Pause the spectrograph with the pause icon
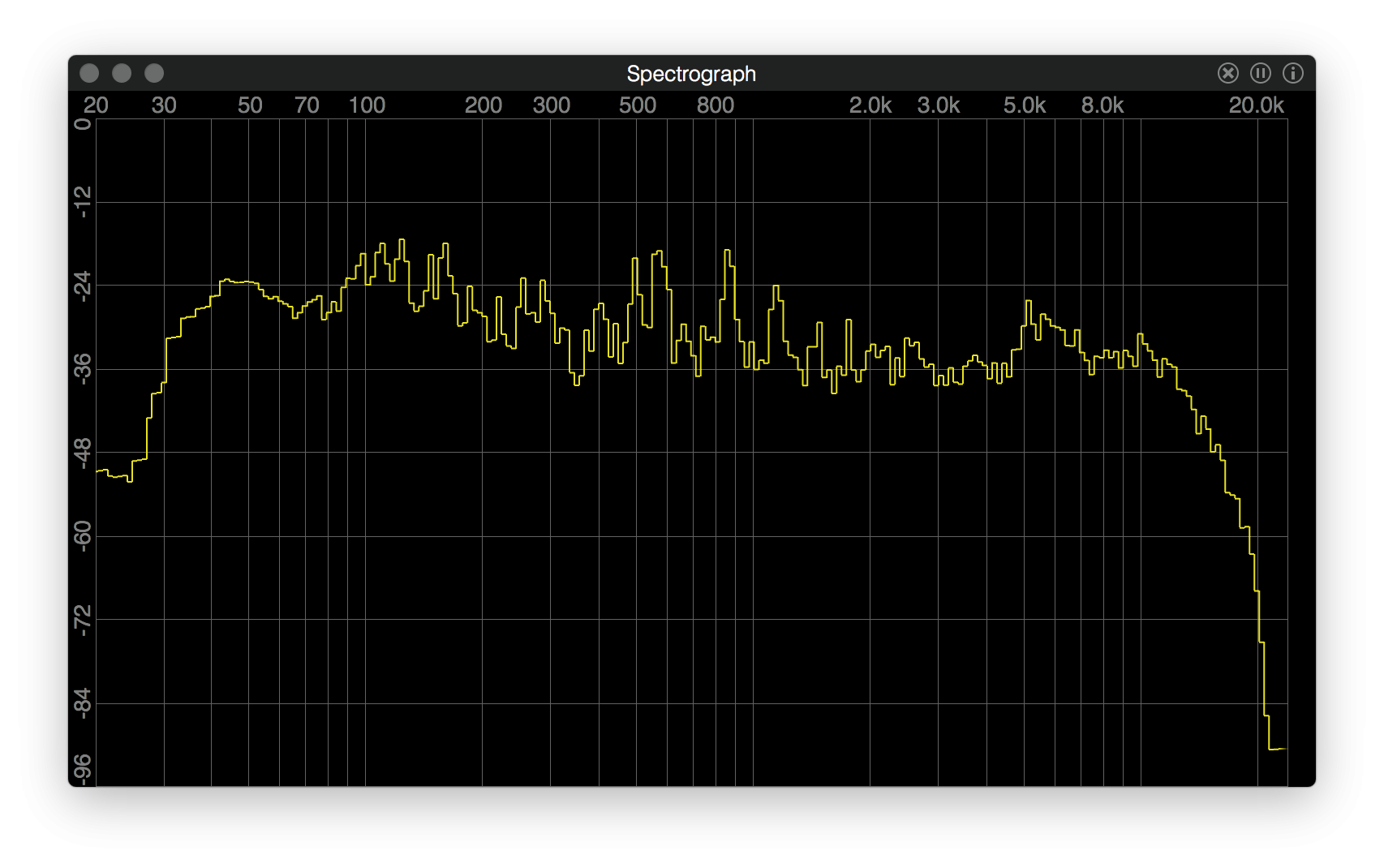The width and height of the screenshot is (1384, 868). coord(1260,73)
